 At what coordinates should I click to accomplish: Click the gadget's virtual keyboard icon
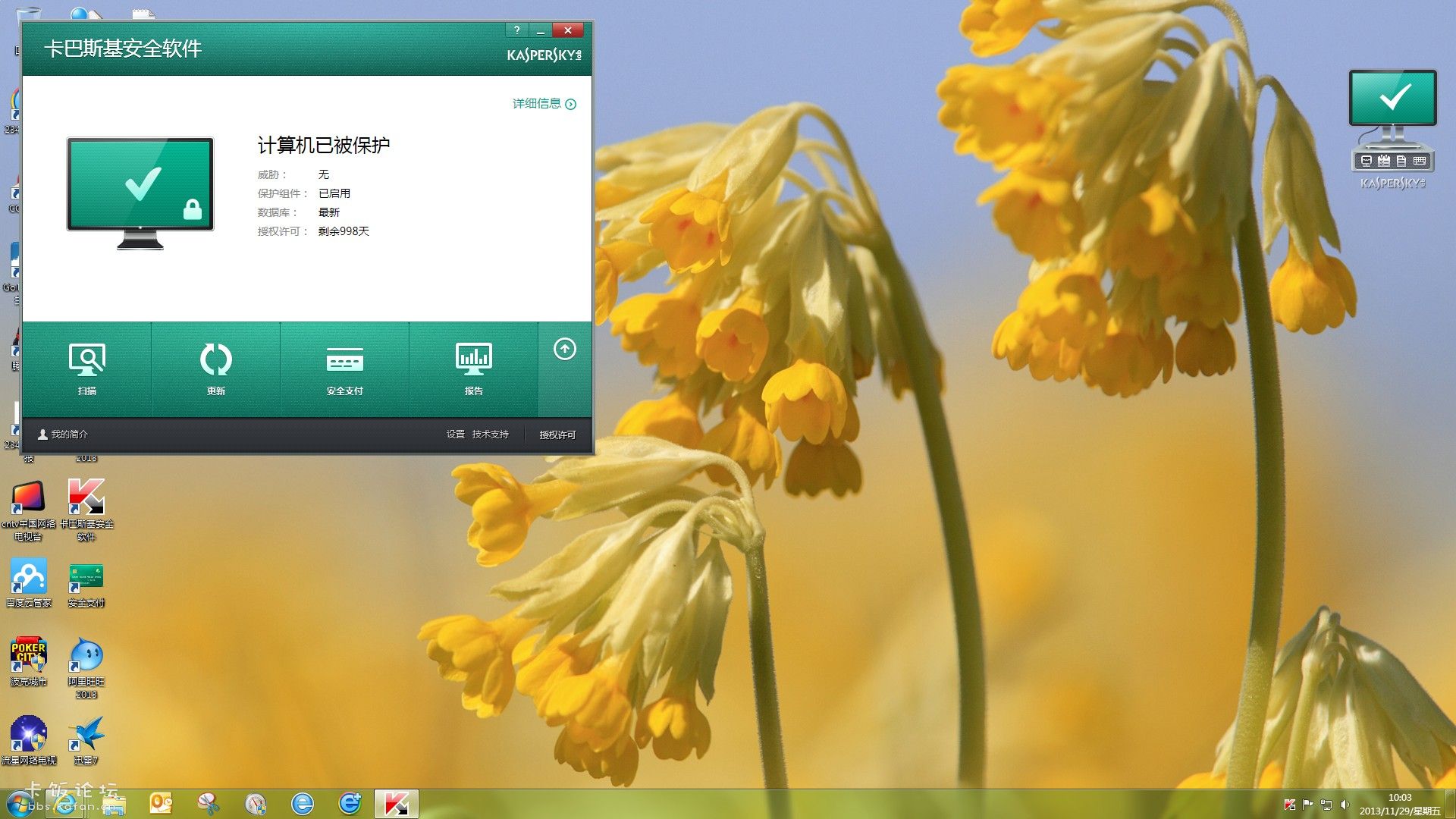[1420, 161]
